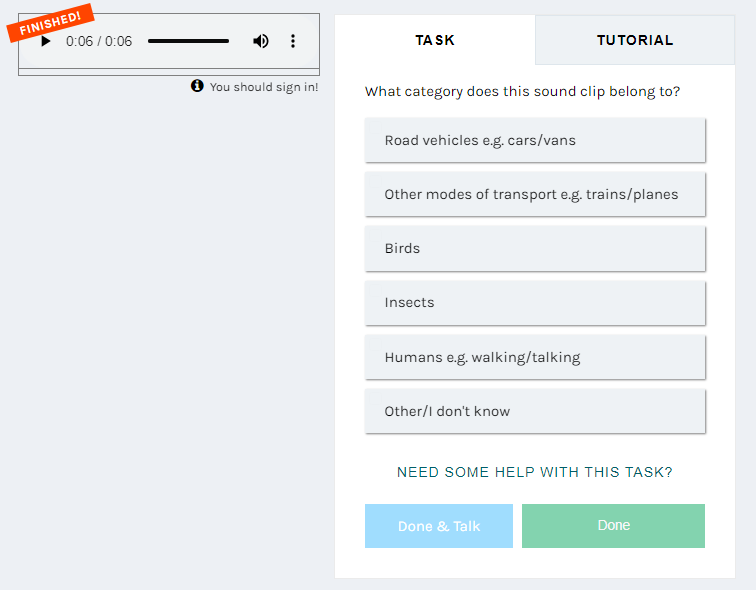Open the TUTORIAL tab
Viewport: 756px width, 590px height.
click(635, 40)
